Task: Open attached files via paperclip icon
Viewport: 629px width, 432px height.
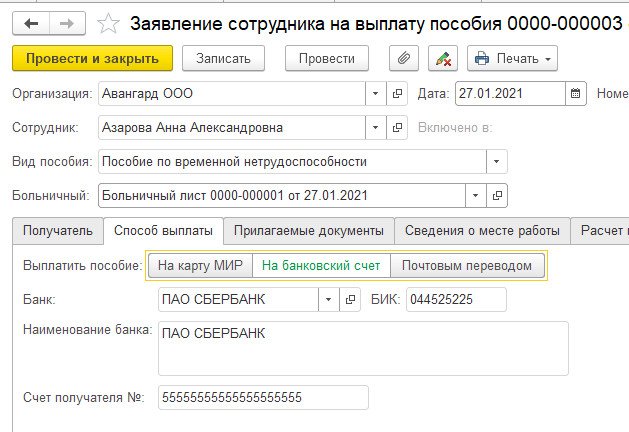Action: pos(404,59)
